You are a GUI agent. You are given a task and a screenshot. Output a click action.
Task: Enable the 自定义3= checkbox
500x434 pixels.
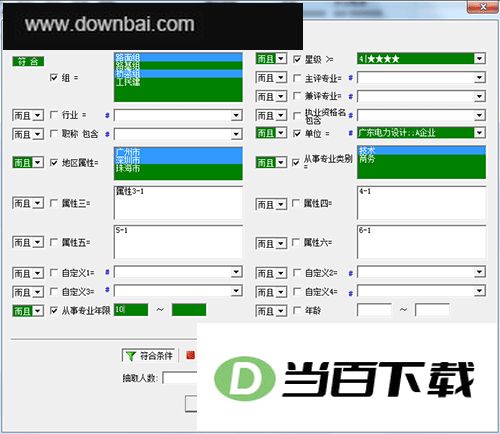tap(54, 292)
